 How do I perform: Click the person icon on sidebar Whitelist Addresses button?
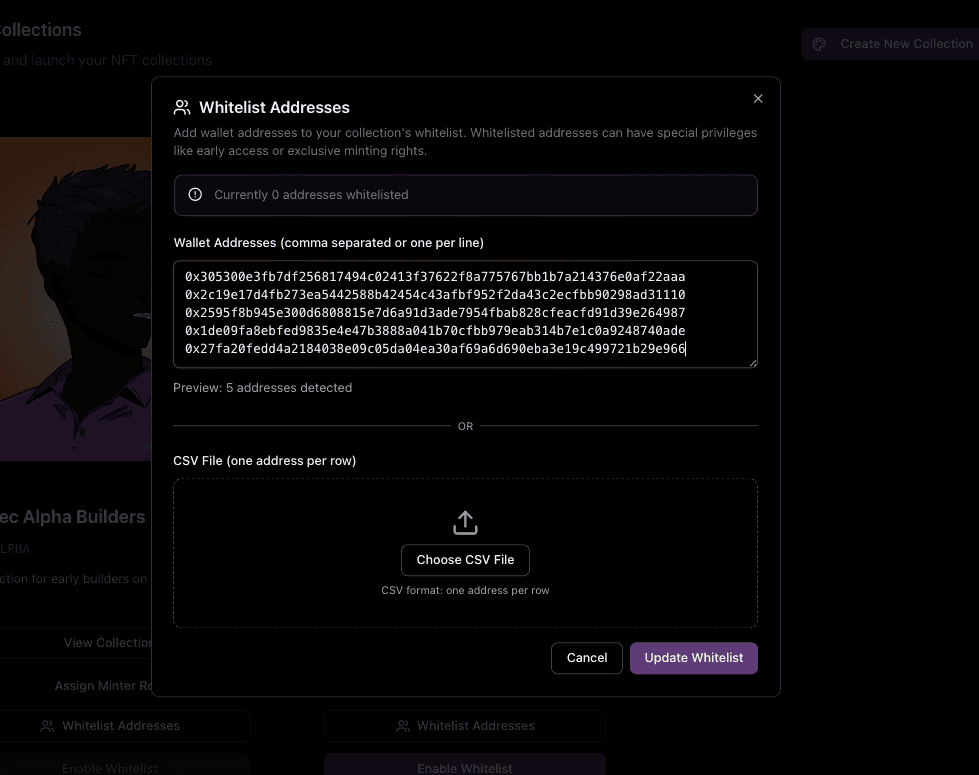pyautogui.click(x=48, y=726)
